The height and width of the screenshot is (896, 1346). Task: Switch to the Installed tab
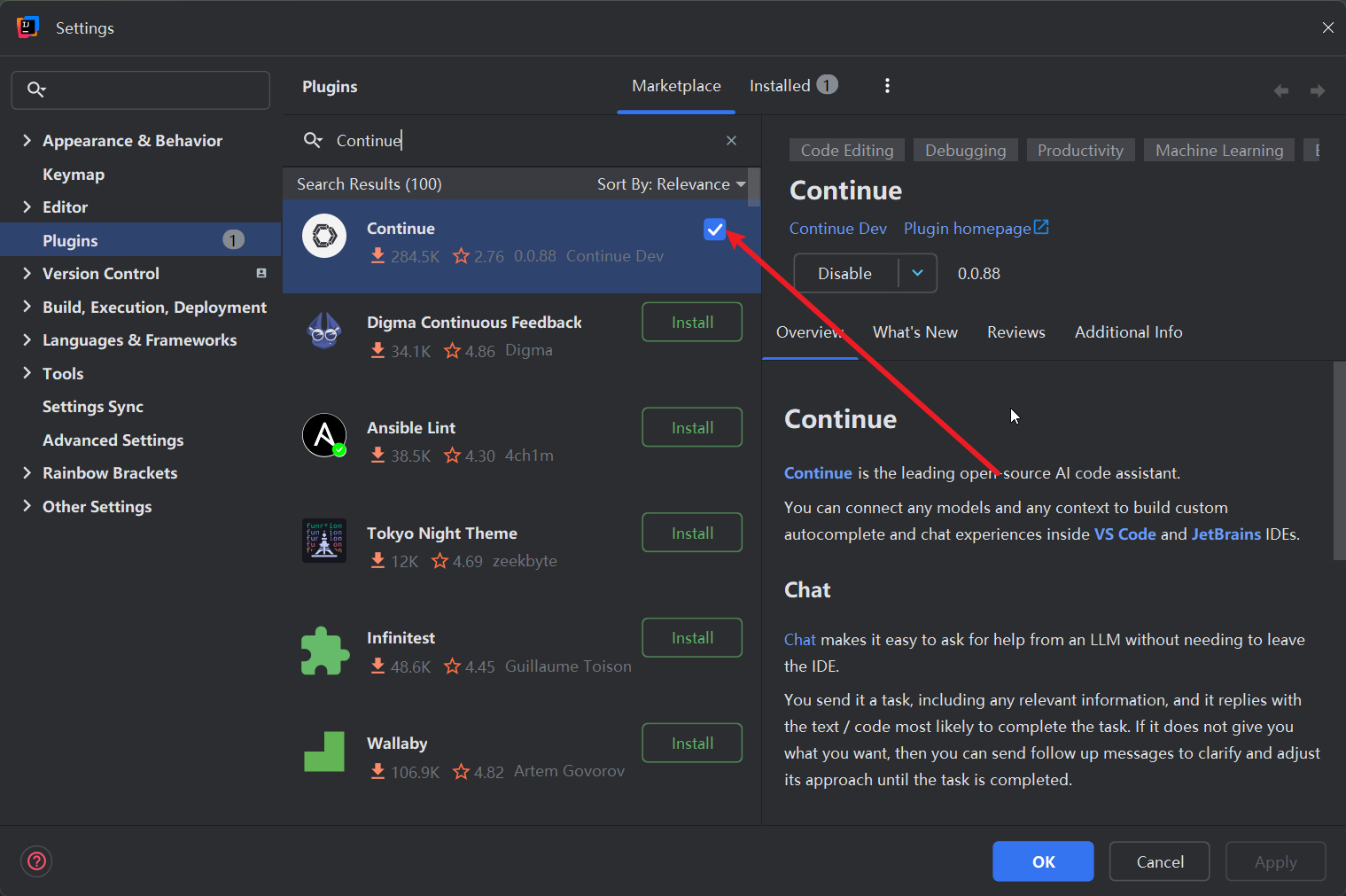tap(793, 86)
